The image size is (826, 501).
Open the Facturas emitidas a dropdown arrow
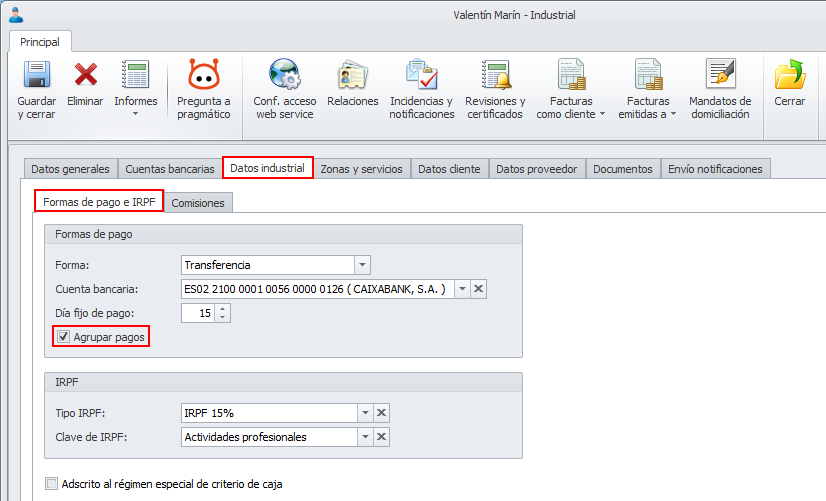click(x=673, y=114)
